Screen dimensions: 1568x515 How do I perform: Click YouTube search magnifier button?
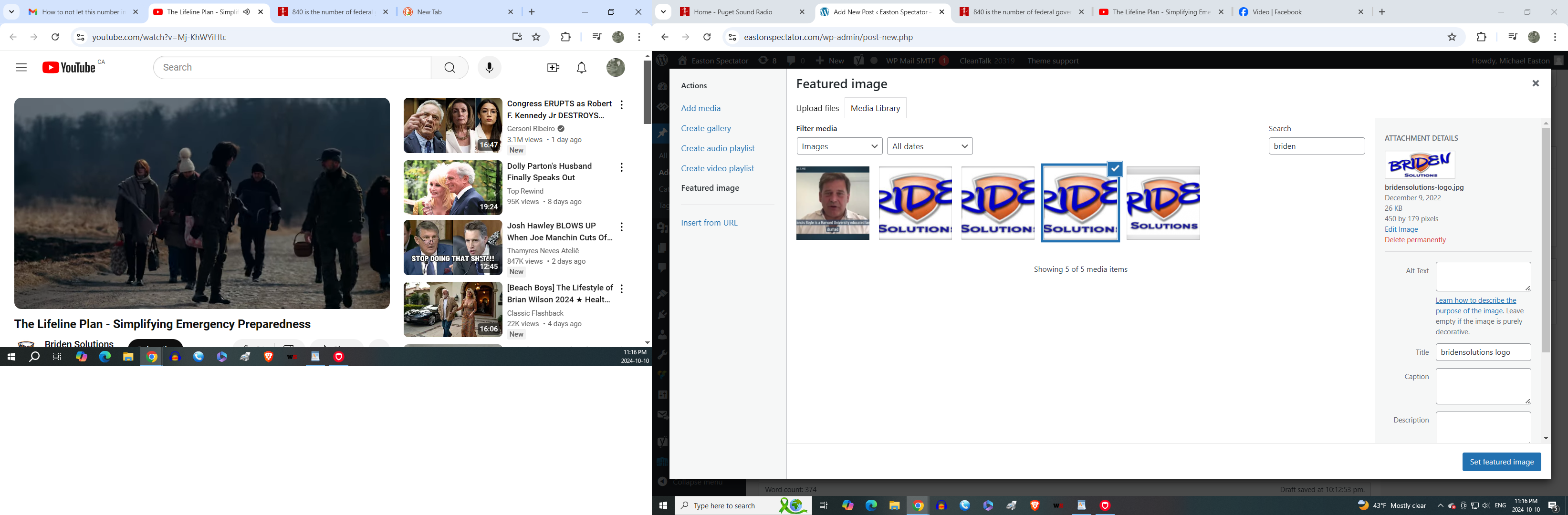[x=449, y=68]
